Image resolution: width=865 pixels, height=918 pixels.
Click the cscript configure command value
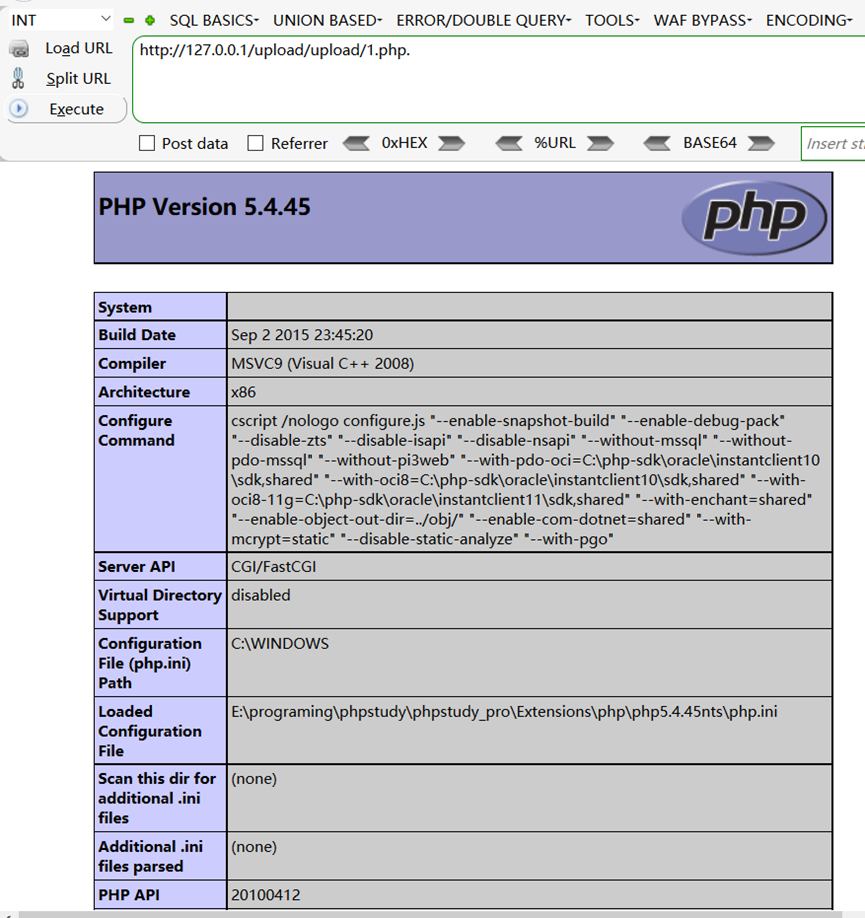point(525,479)
